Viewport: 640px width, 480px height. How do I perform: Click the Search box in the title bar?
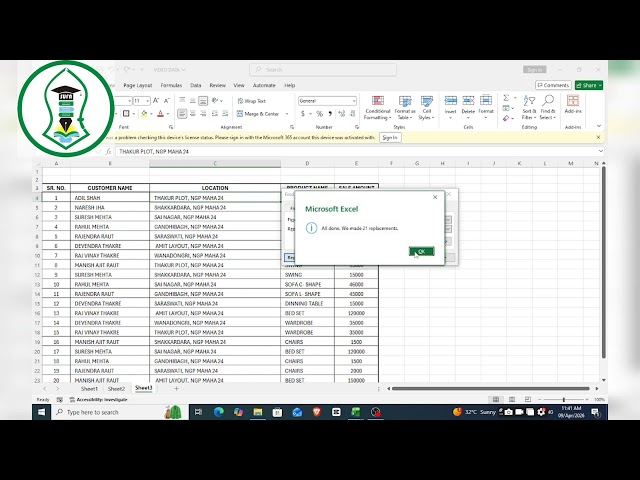pos(323,70)
